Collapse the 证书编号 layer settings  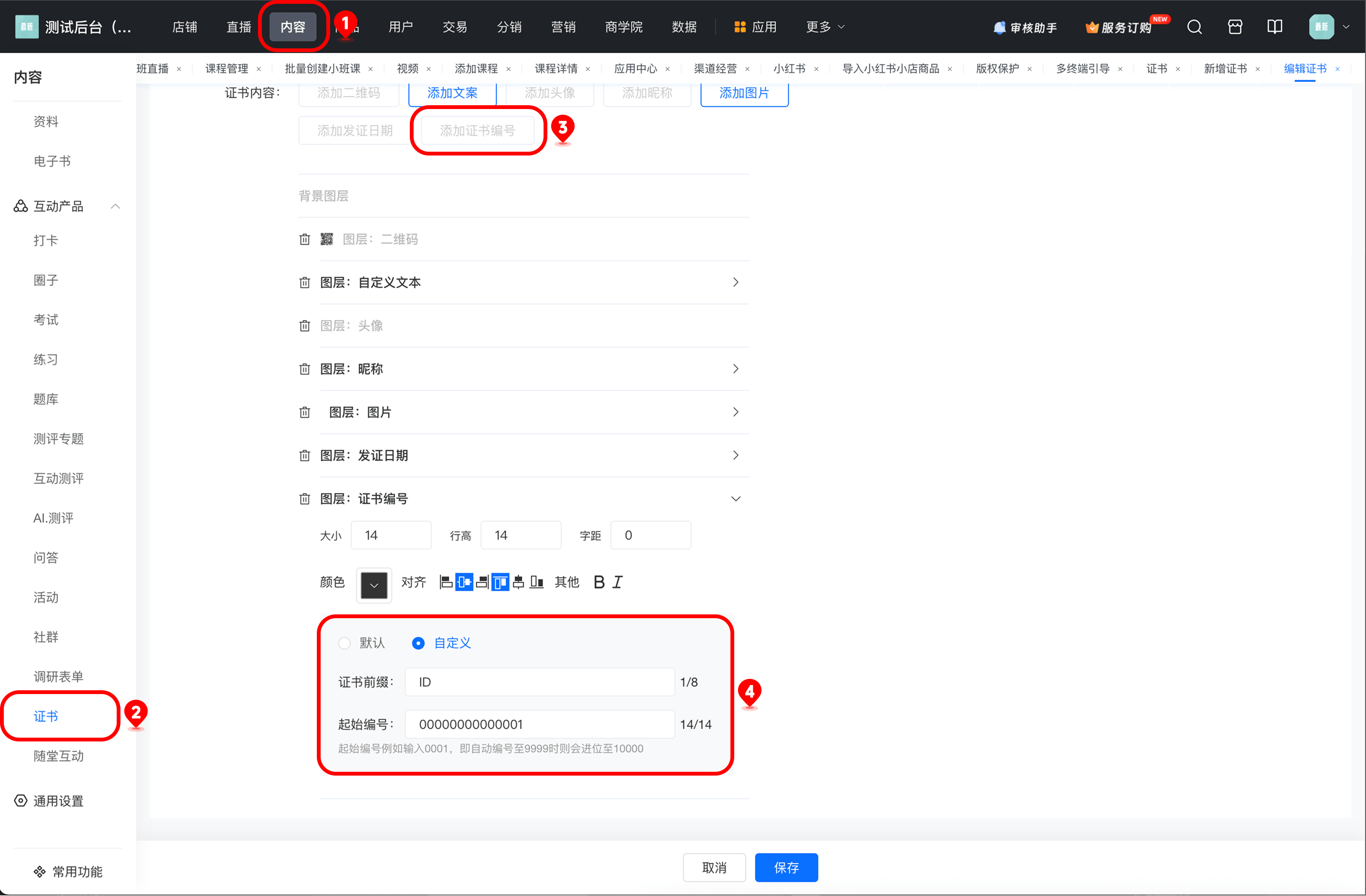[x=735, y=499]
